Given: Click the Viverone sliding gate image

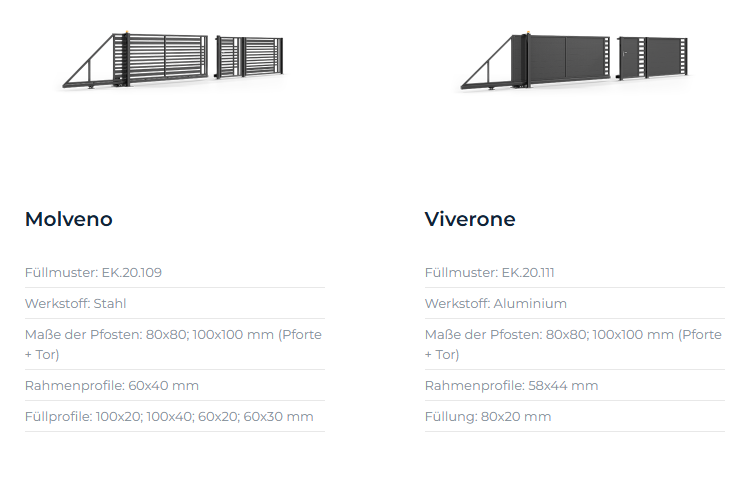Looking at the screenshot, I should tap(565, 60).
